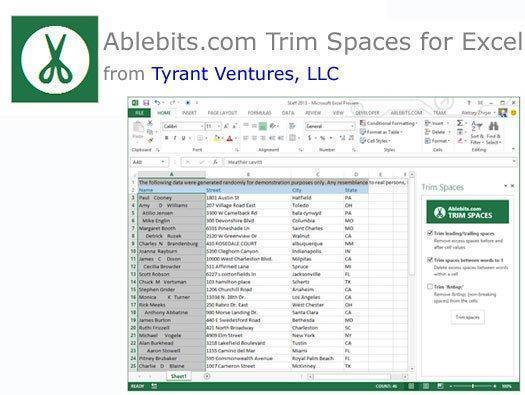The width and height of the screenshot is (525, 395).
Task: Adjust the zoom slider in status bar
Action: pyautogui.click(x=473, y=386)
